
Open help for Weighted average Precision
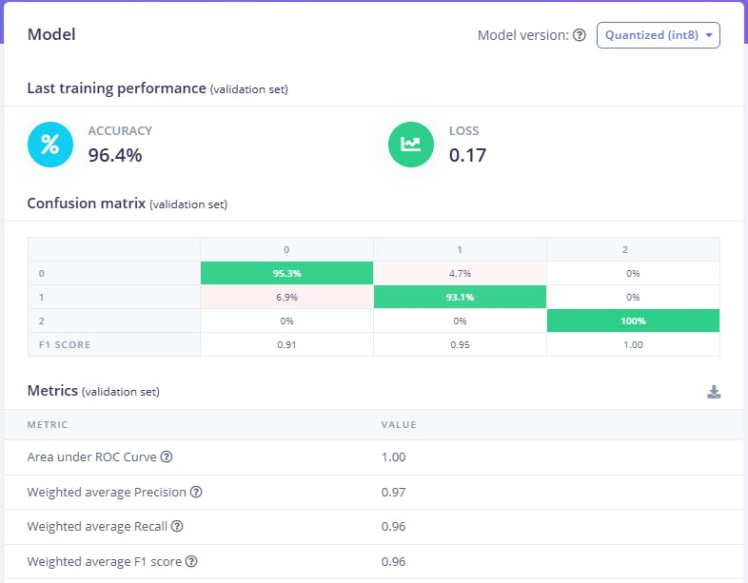tap(196, 492)
